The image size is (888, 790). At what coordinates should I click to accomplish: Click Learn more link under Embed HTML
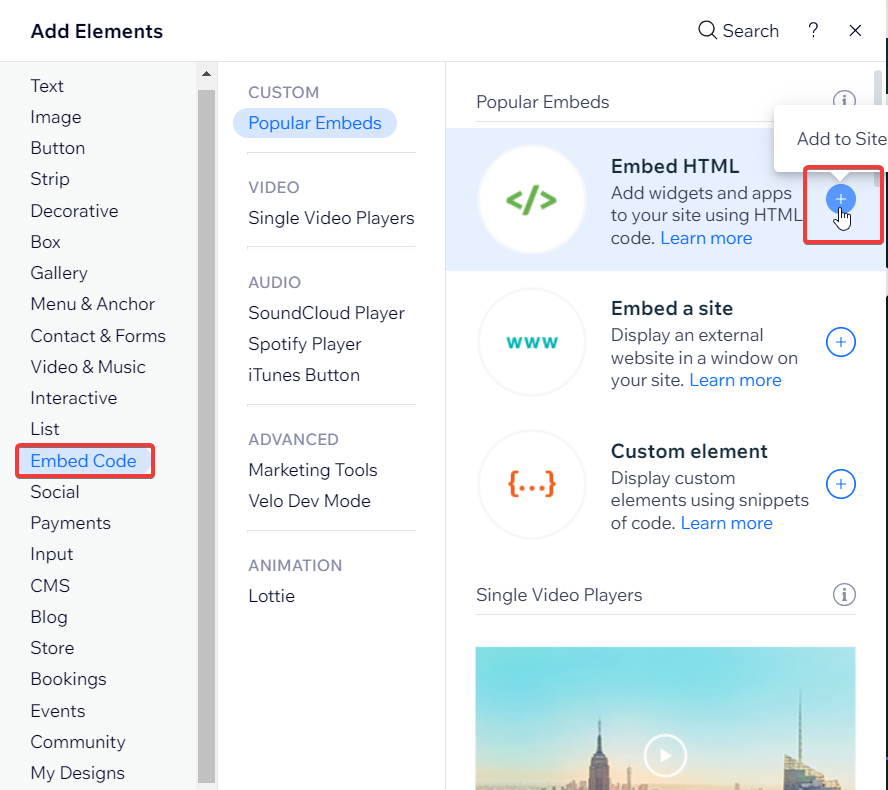(706, 238)
